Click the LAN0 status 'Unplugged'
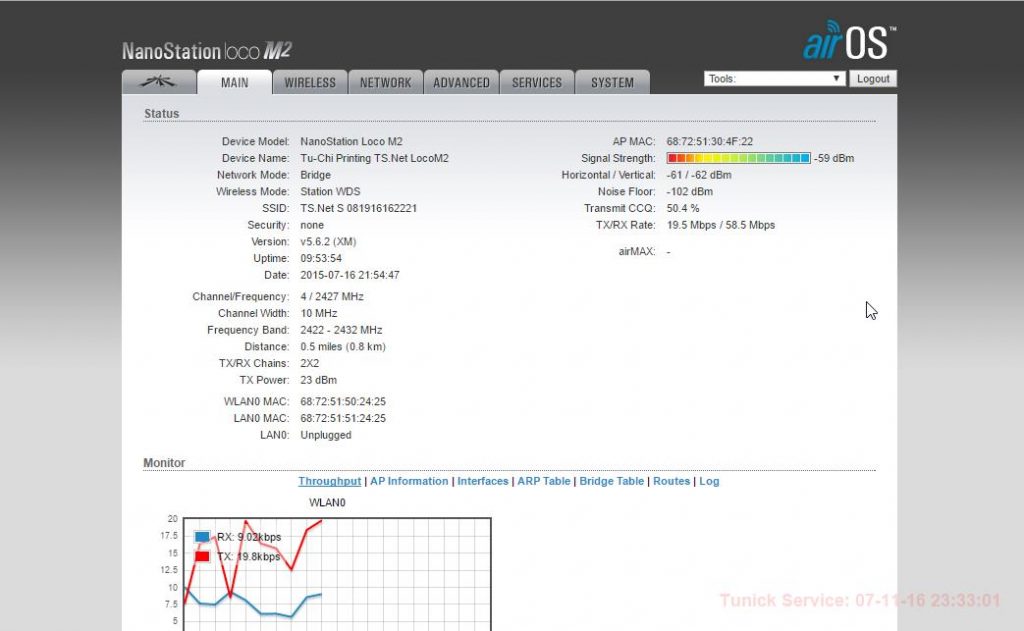Image resolution: width=1024 pixels, height=631 pixels. pyautogui.click(x=326, y=435)
